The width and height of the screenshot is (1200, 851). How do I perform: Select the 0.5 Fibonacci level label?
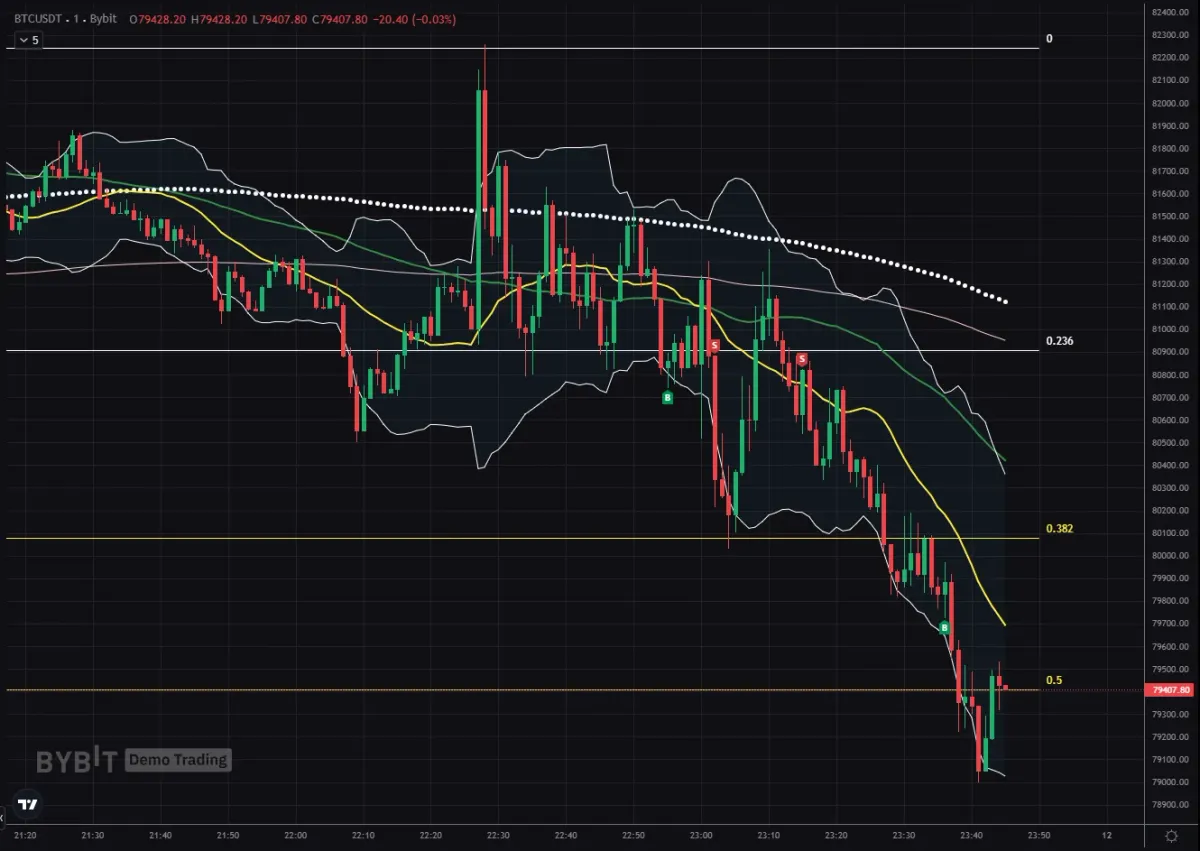coord(1054,680)
